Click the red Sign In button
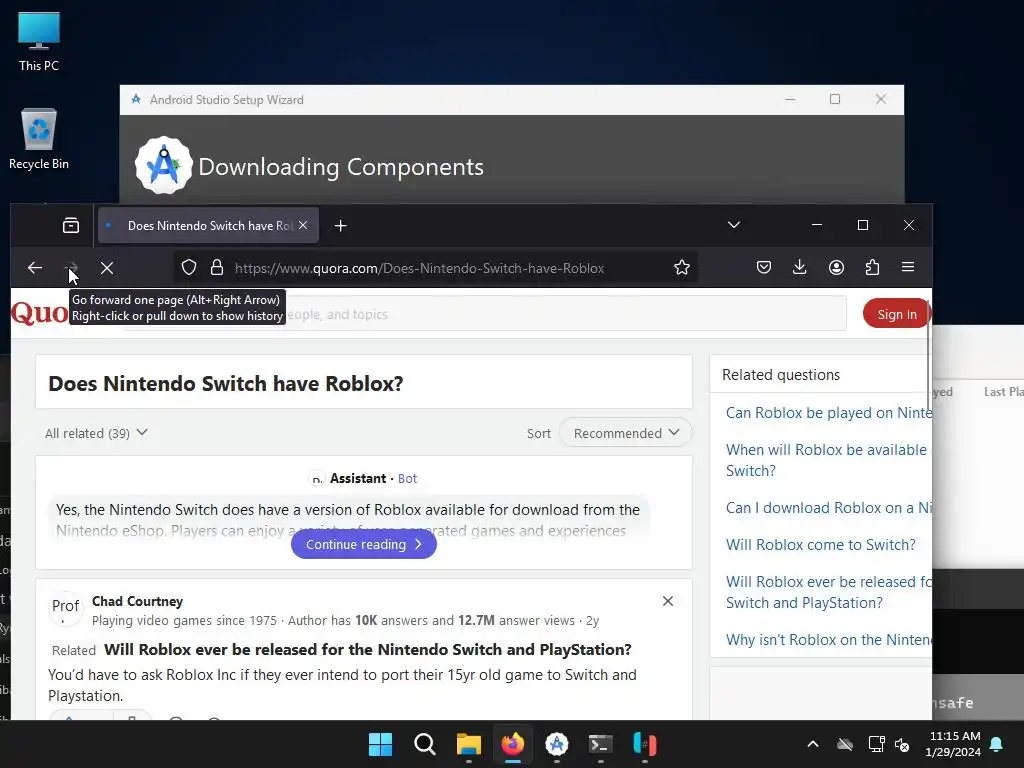Viewport: 1024px width, 768px height. pos(896,314)
